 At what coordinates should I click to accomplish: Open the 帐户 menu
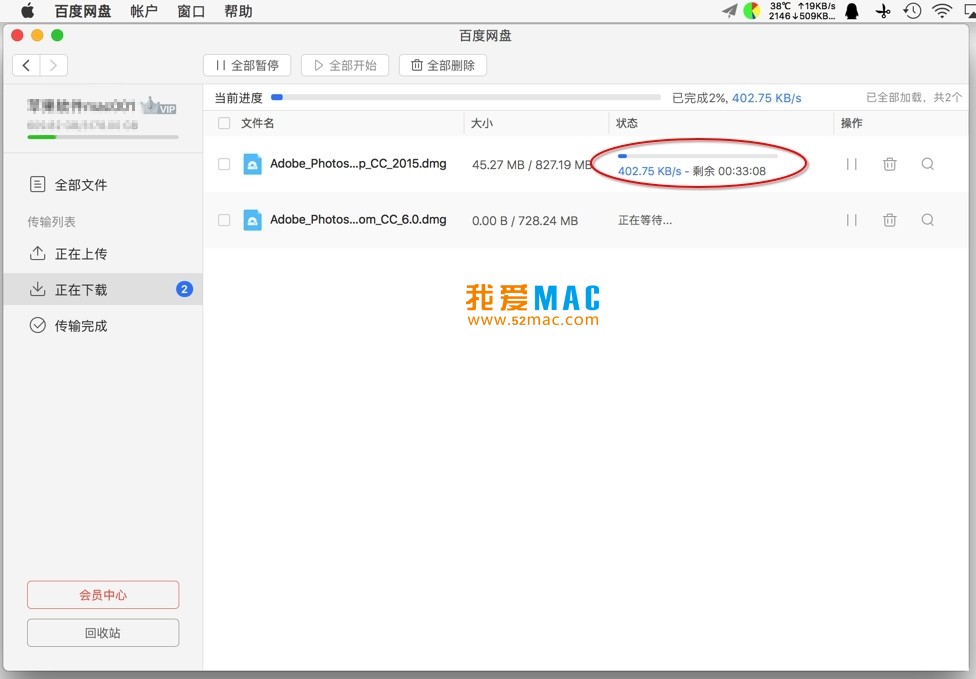pos(144,11)
